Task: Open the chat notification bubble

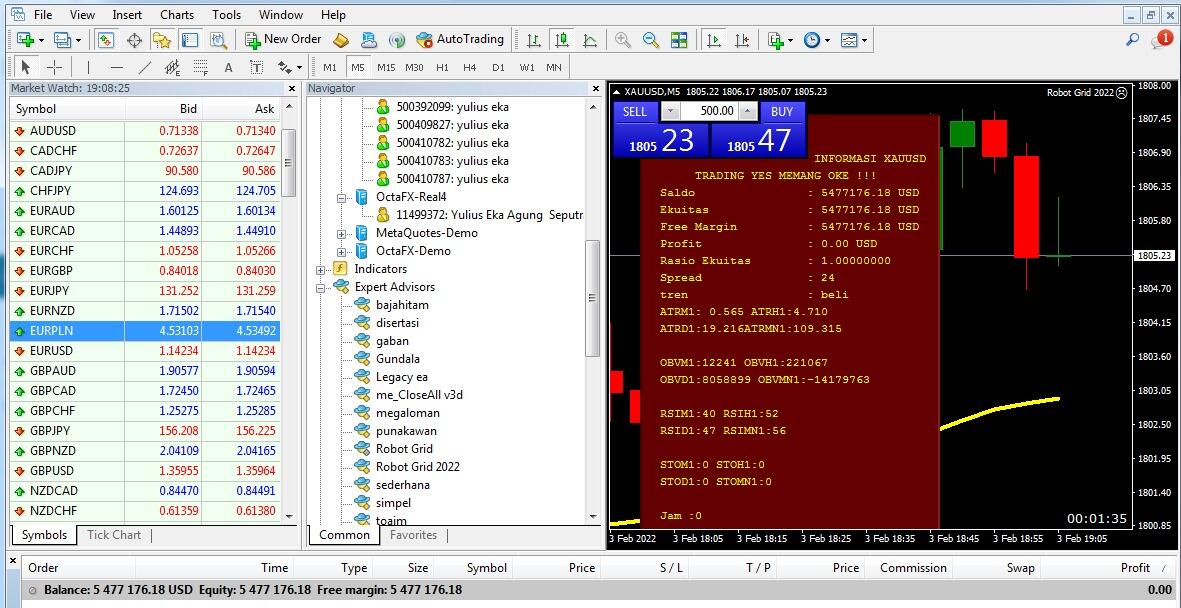Action: pyautogui.click(x=1161, y=40)
